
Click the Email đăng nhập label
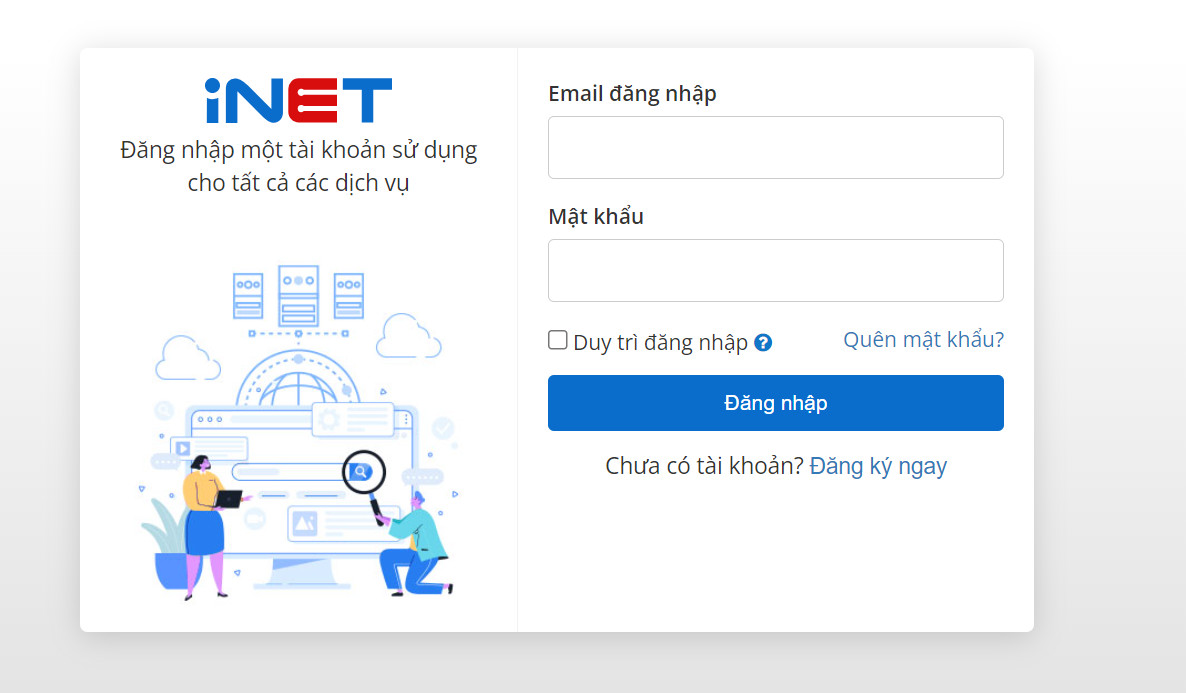tap(632, 93)
